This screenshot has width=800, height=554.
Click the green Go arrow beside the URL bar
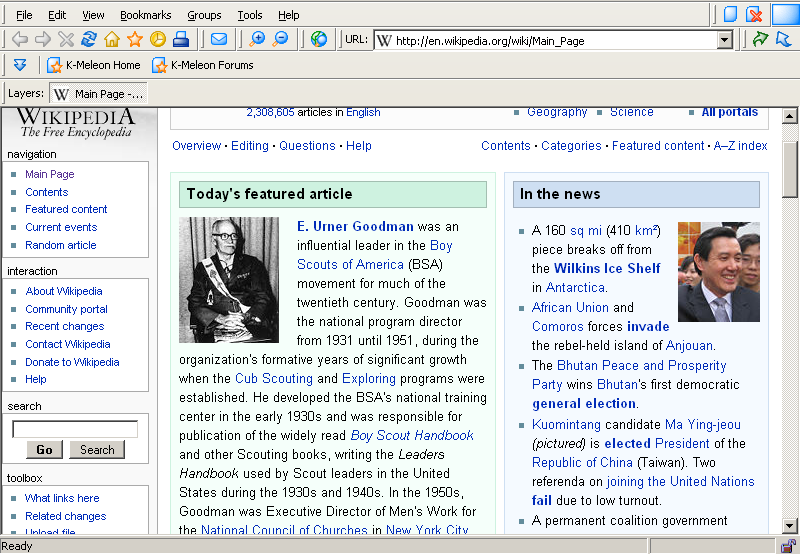(x=761, y=40)
